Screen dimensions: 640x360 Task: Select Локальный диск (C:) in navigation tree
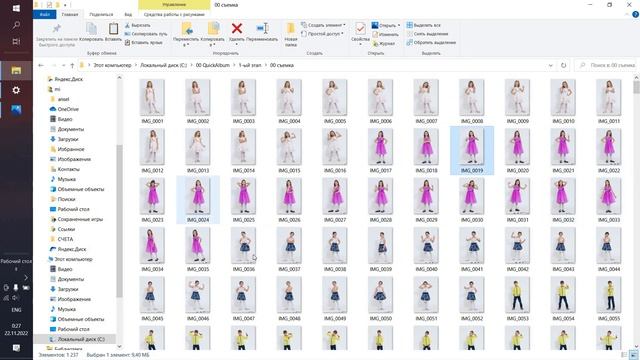(77, 339)
